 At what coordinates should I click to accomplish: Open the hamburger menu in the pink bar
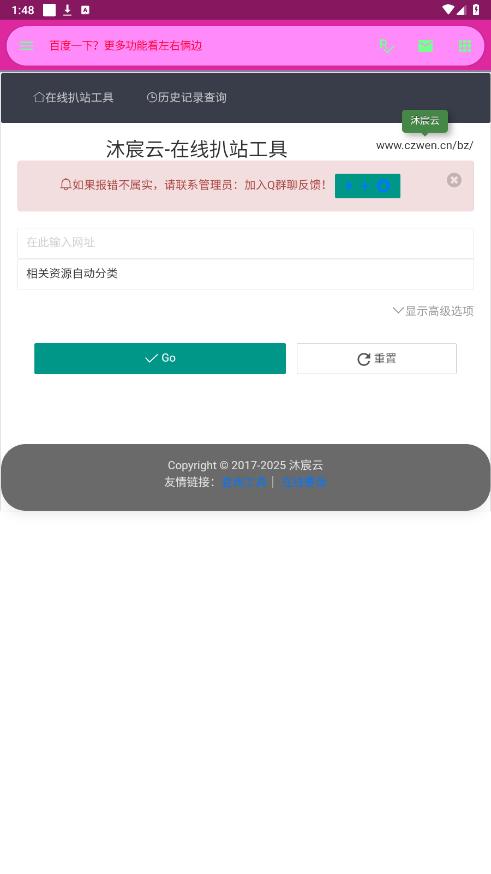(26, 46)
